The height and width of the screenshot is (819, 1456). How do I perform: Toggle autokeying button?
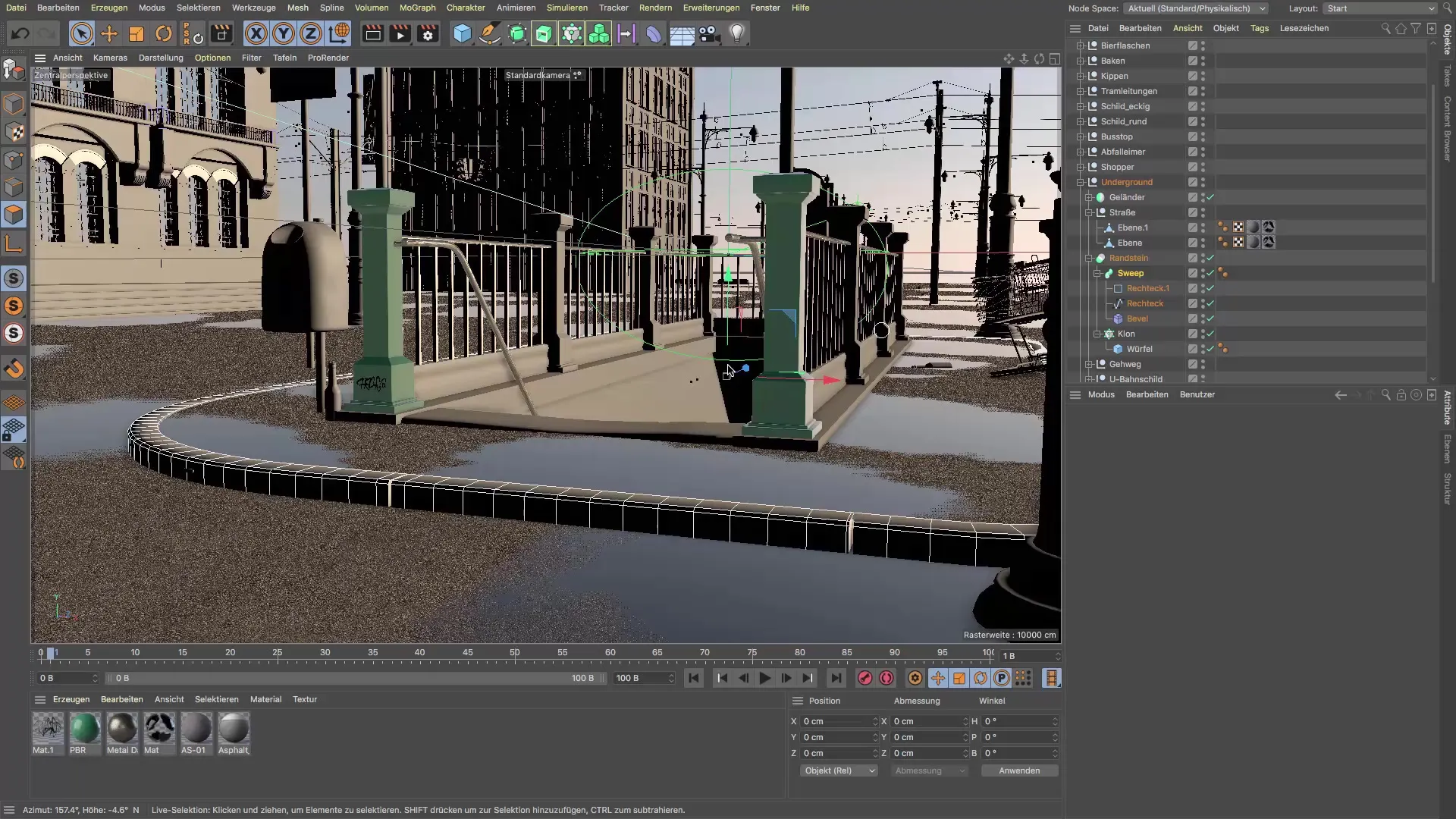point(886,679)
